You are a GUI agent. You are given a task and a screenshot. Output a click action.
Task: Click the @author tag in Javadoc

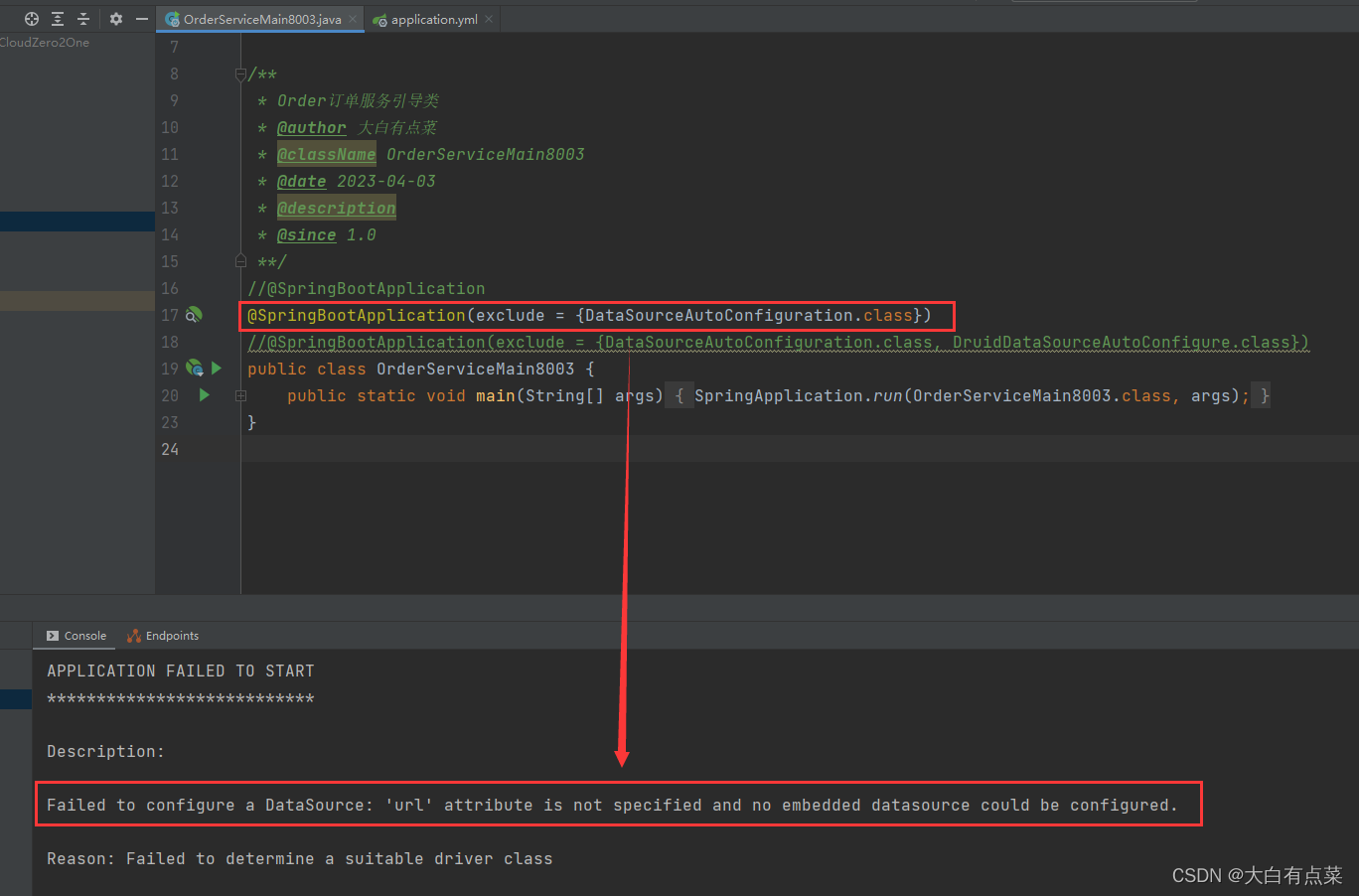tap(312, 127)
